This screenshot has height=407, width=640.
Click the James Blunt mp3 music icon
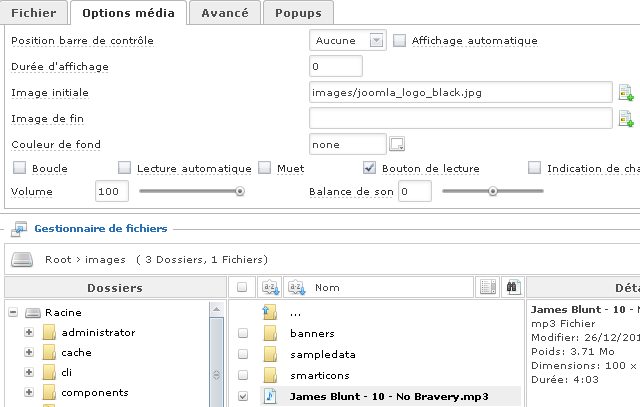coord(269,396)
